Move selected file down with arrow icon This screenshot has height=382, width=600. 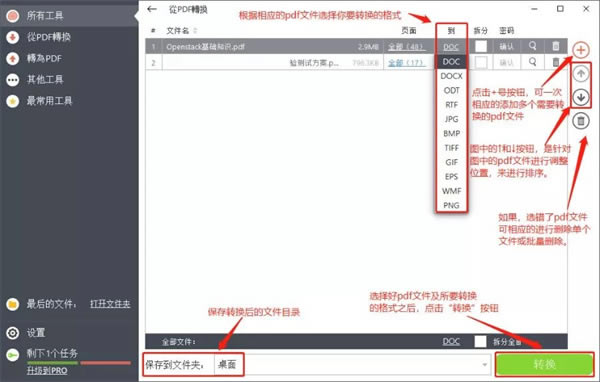coord(580,97)
